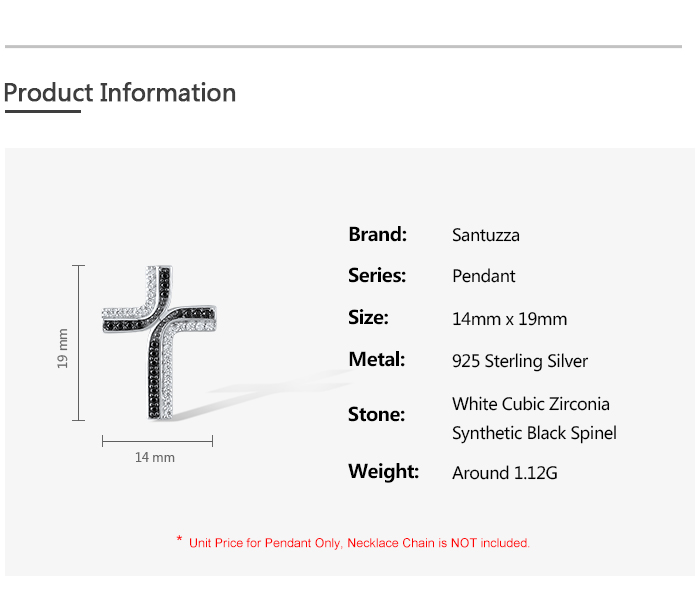
Task: Click the Around 1.12G weight value
Action: (504, 473)
